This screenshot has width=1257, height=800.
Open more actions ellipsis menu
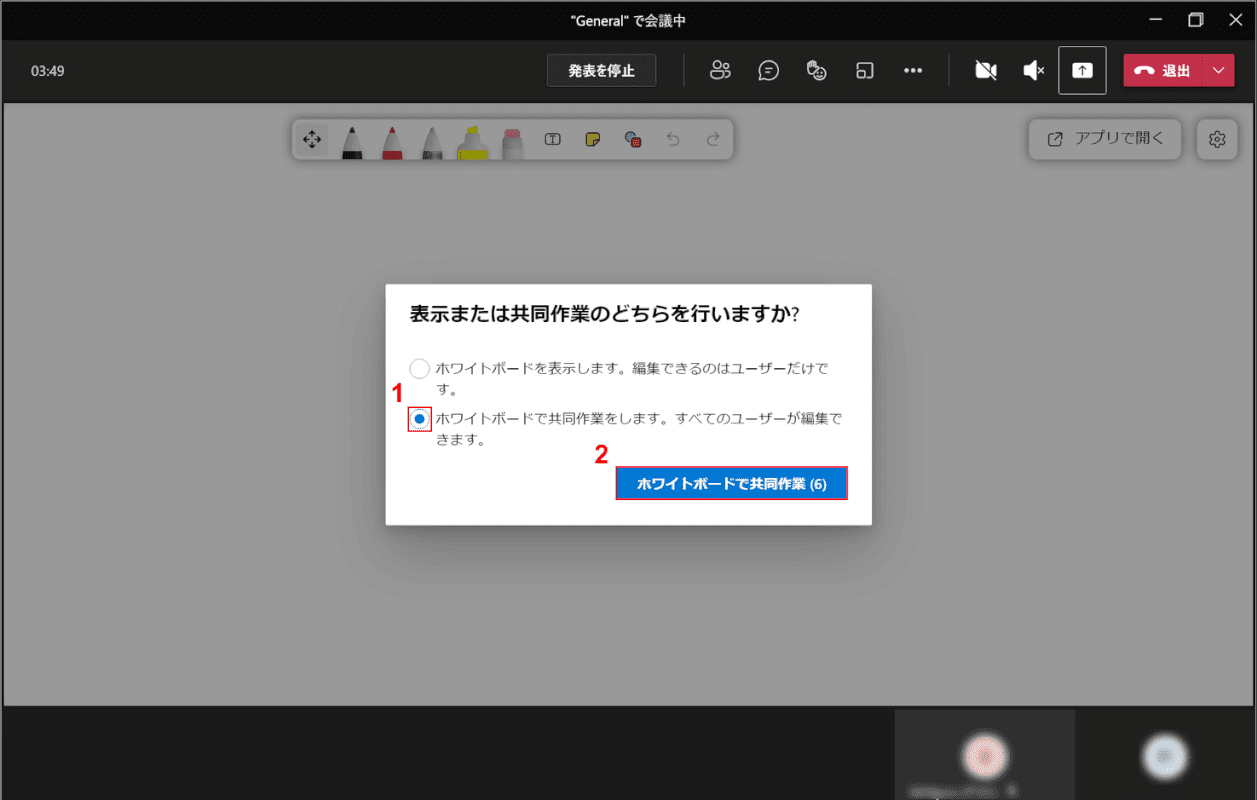click(912, 71)
